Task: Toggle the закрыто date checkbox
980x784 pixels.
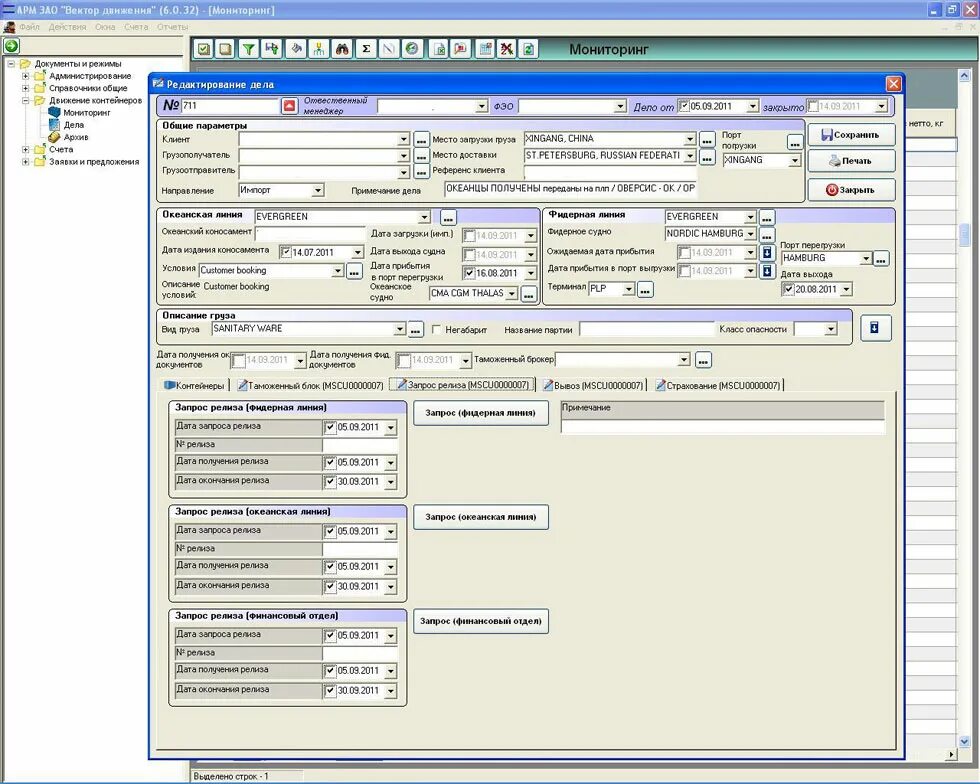Action: tap(813, 106)
